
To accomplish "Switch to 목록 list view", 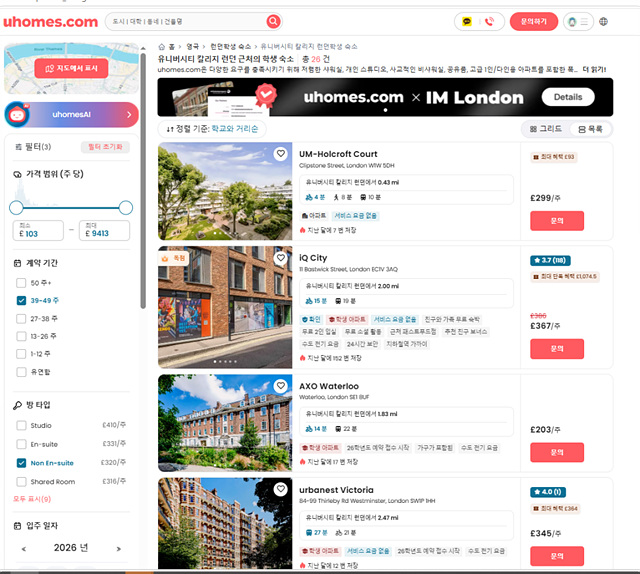I will pyautogui.click(x=589, y=129).
